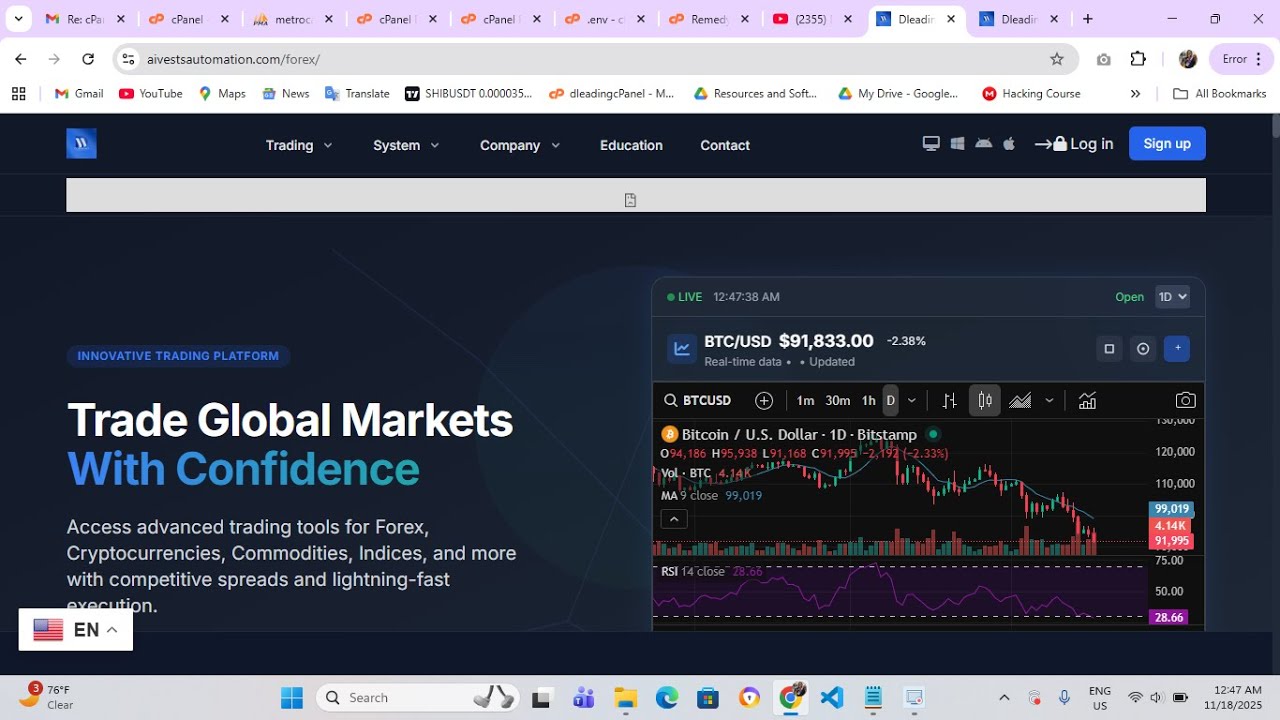This screenshot has width=1280, height=720.
Task: Click the Innovative Trading Platform badge
Action: tap(178, 356)
